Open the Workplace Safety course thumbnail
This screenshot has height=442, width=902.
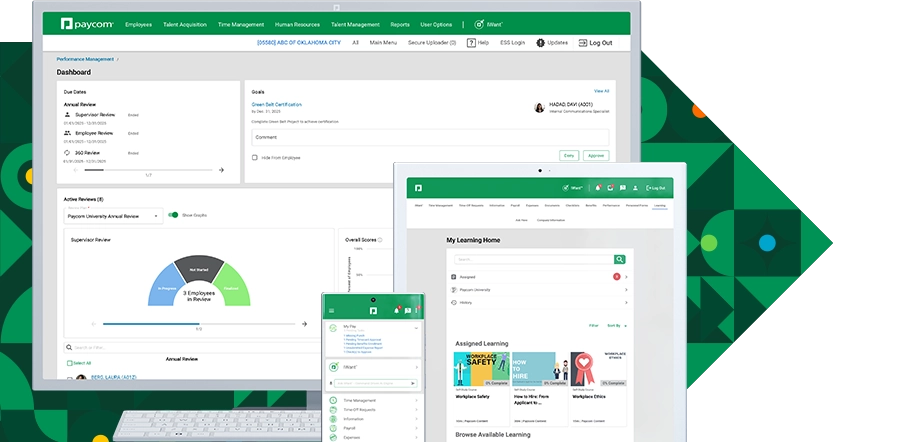[x=481, y=369]
